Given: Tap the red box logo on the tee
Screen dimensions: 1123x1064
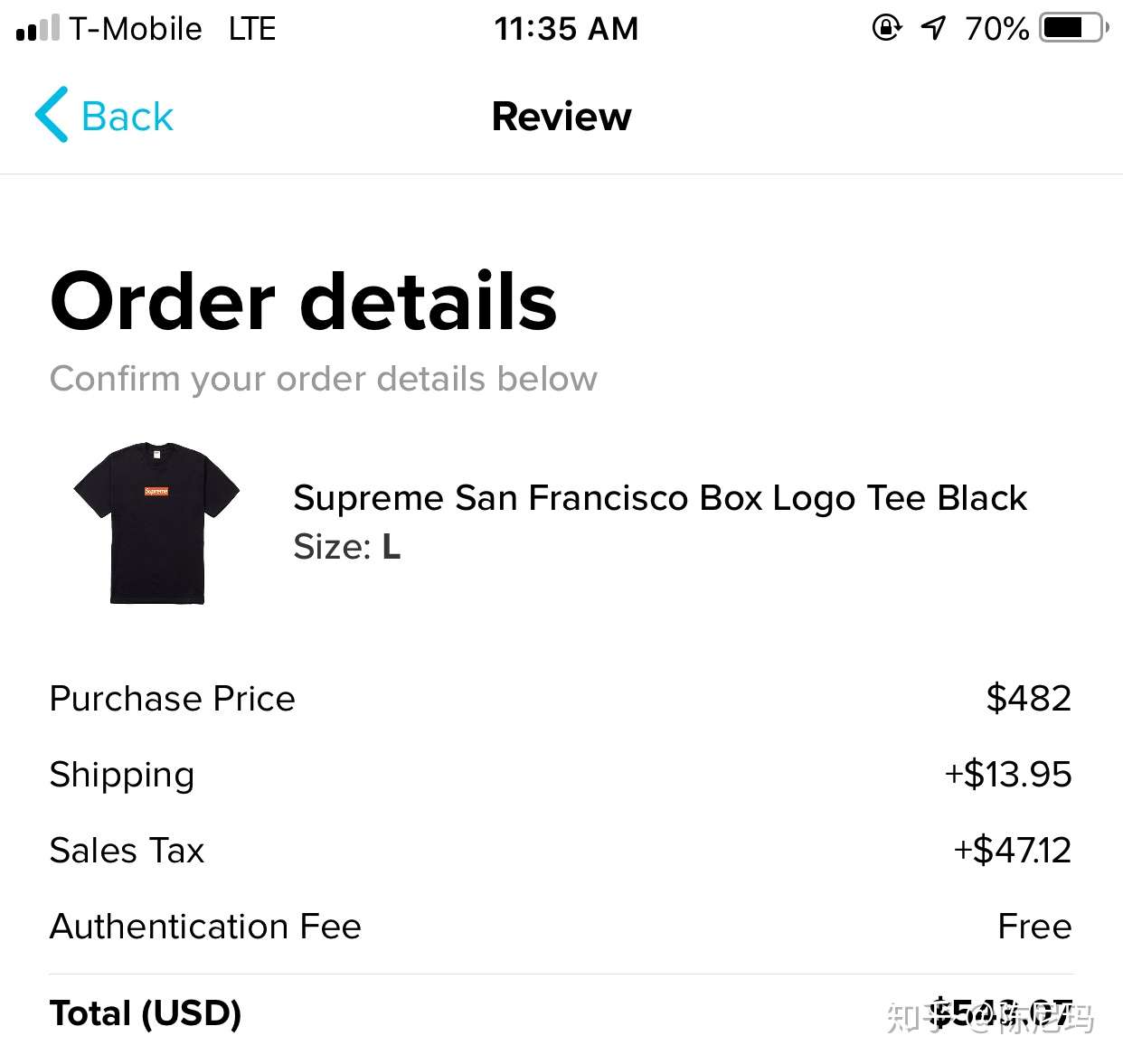Looking at the screenshot, I should click(x=156, y=491).
